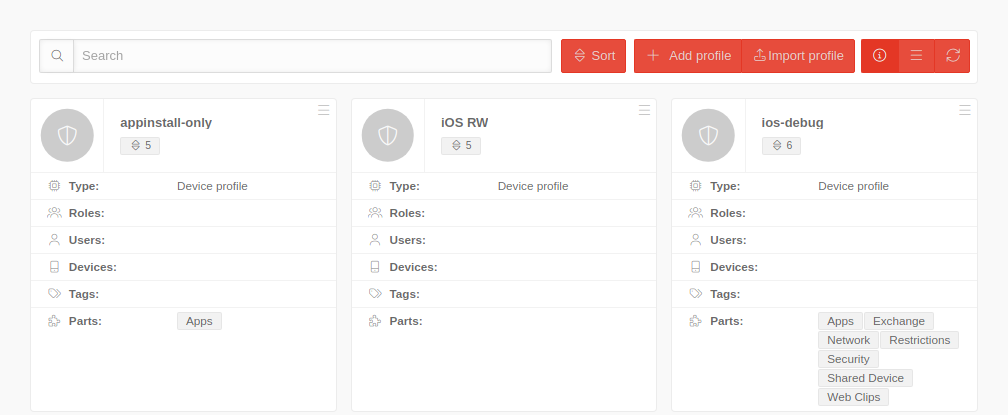Screen dimensions: 1008x415
Task: Click the shield avatar of iOS RW profile
Action: point(388,135)
